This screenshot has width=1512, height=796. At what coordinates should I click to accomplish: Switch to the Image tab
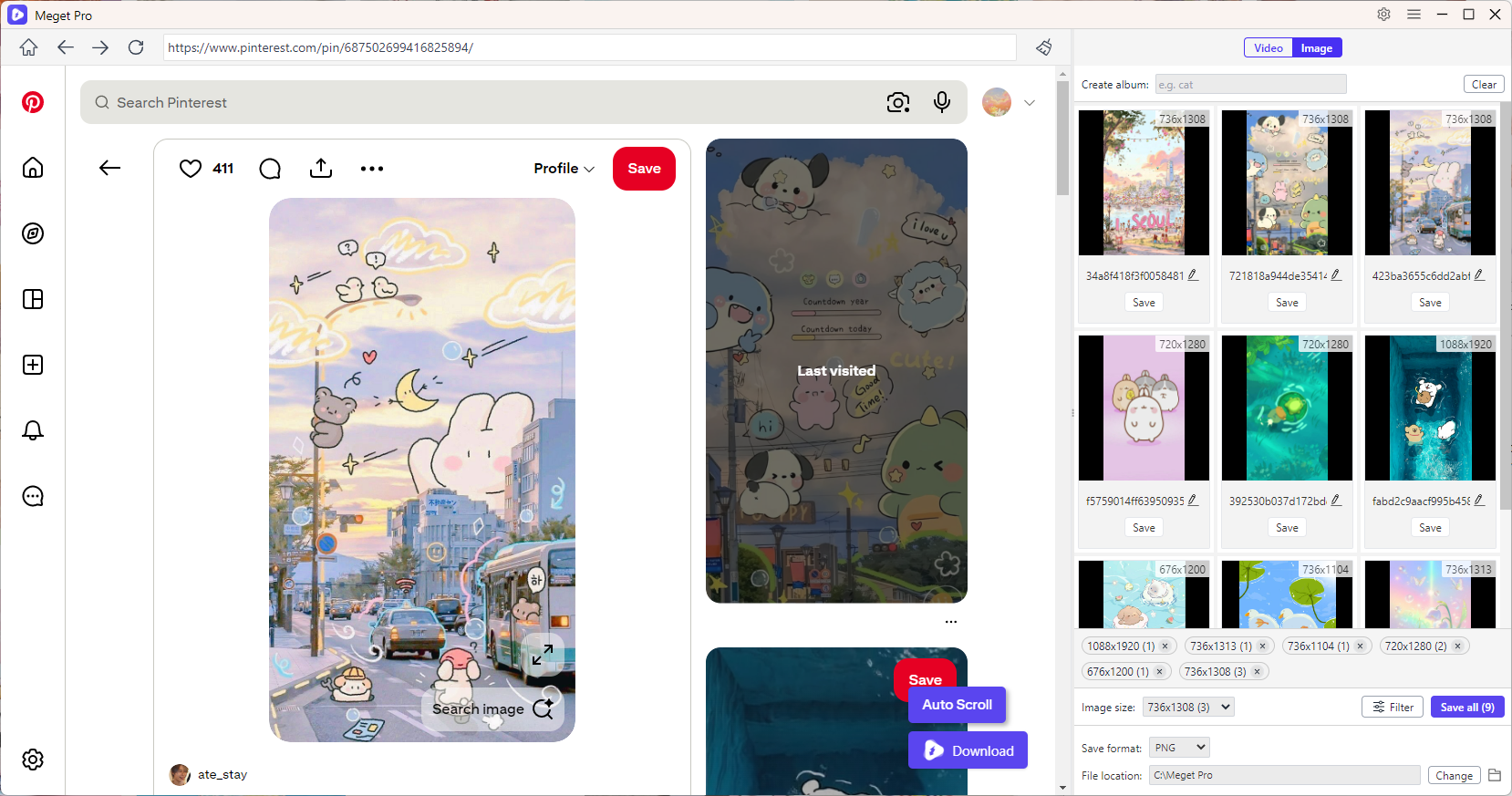pos(1317,48)
